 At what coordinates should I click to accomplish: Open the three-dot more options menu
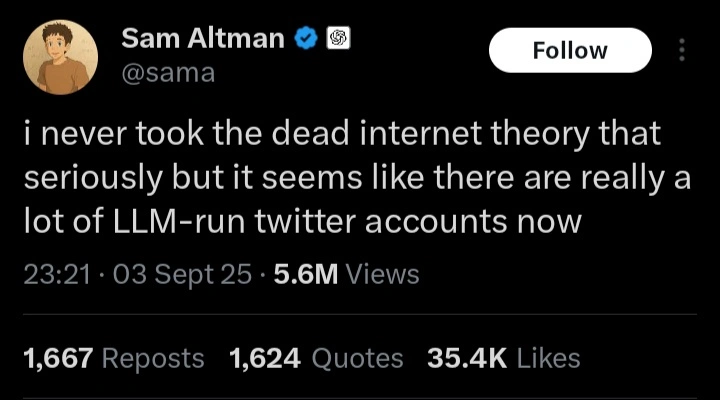[683, 51]
